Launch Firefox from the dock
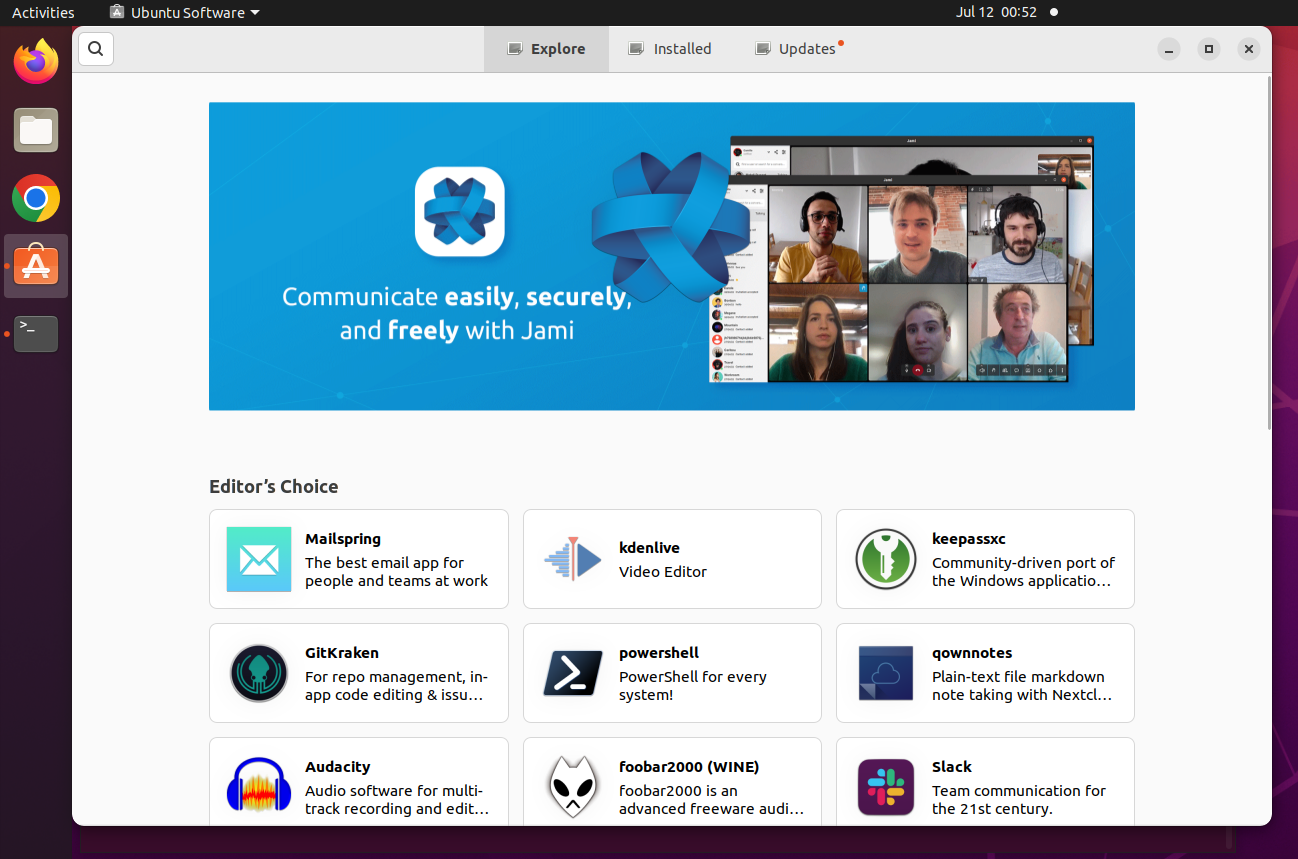This screenshot has width=1298, height=859. (36, 62)
